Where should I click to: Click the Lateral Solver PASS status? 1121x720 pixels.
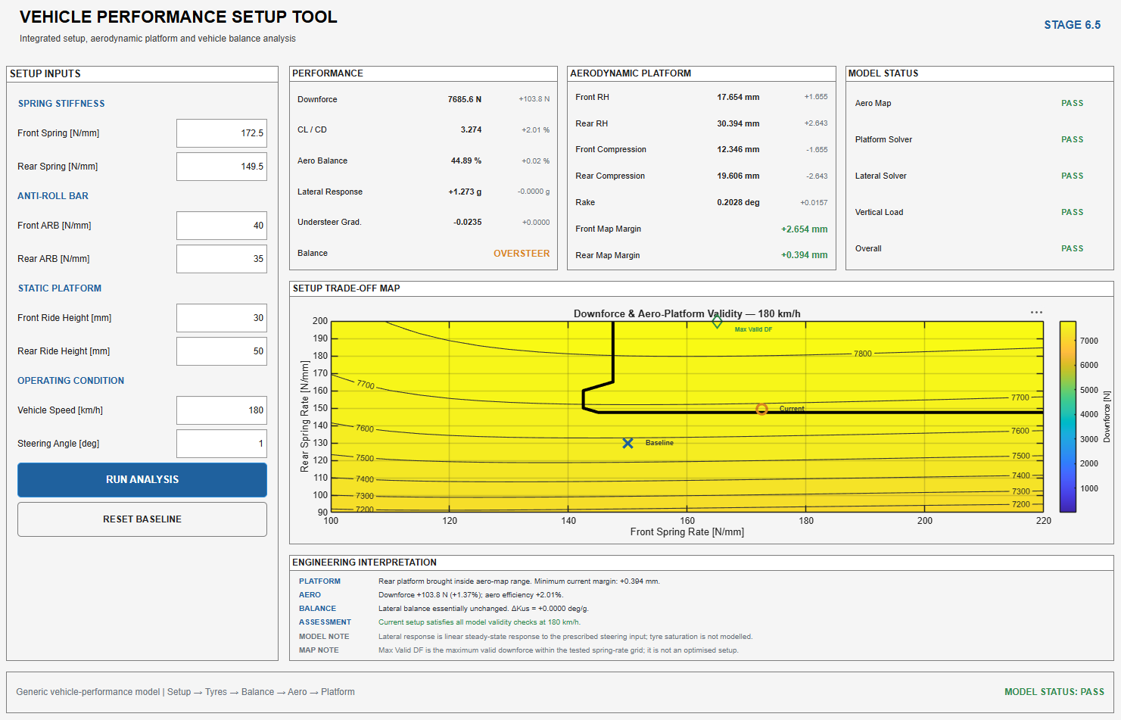point(1072,176)
